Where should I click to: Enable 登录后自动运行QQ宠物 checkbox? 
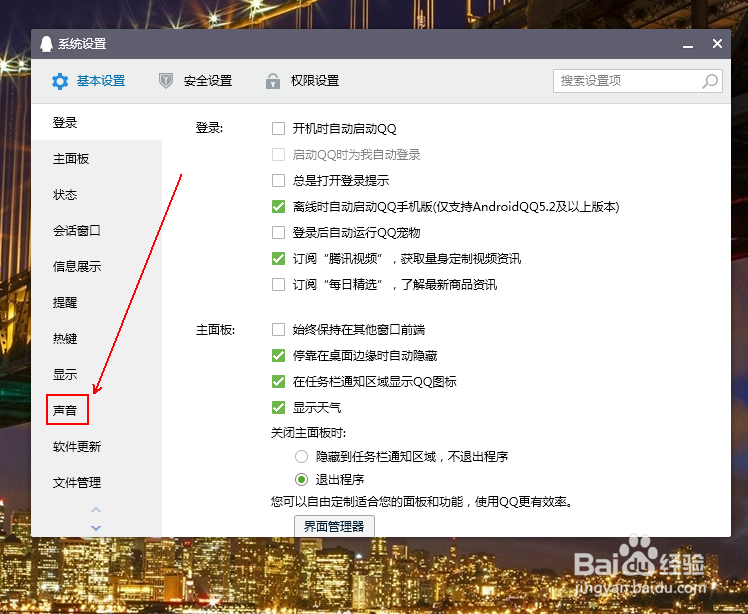tap(278, 232)
